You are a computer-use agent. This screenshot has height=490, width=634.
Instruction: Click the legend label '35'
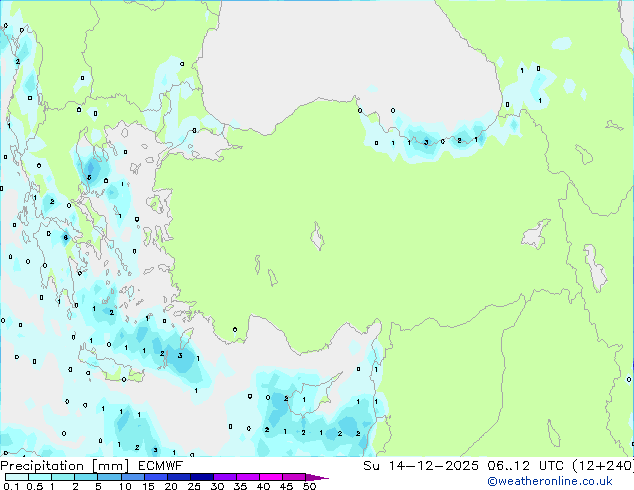(x=241, y=486)
